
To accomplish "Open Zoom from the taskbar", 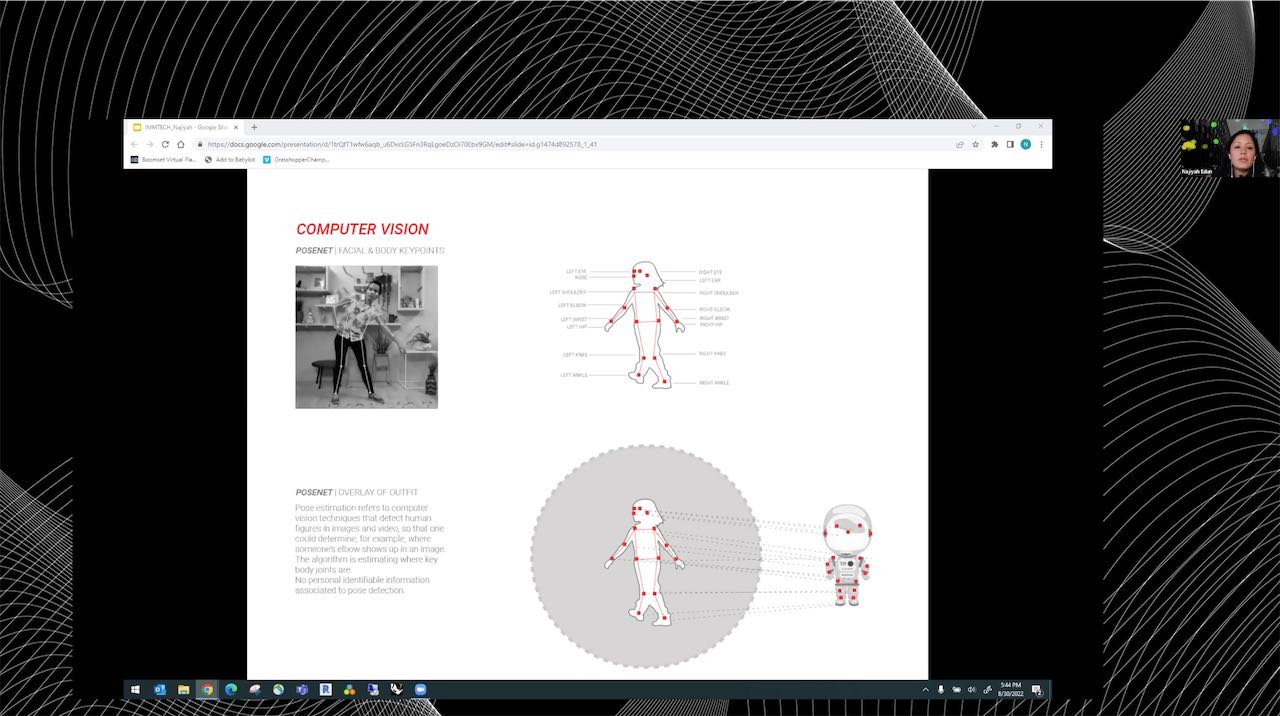I will (x=420, y=690).
